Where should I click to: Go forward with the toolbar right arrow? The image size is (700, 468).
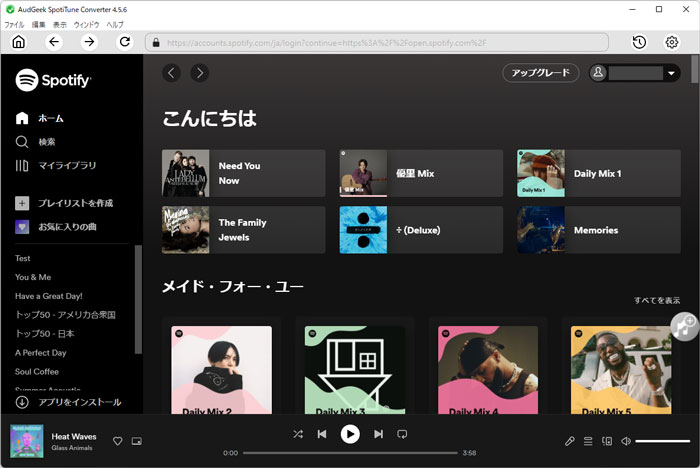(89, 42)
